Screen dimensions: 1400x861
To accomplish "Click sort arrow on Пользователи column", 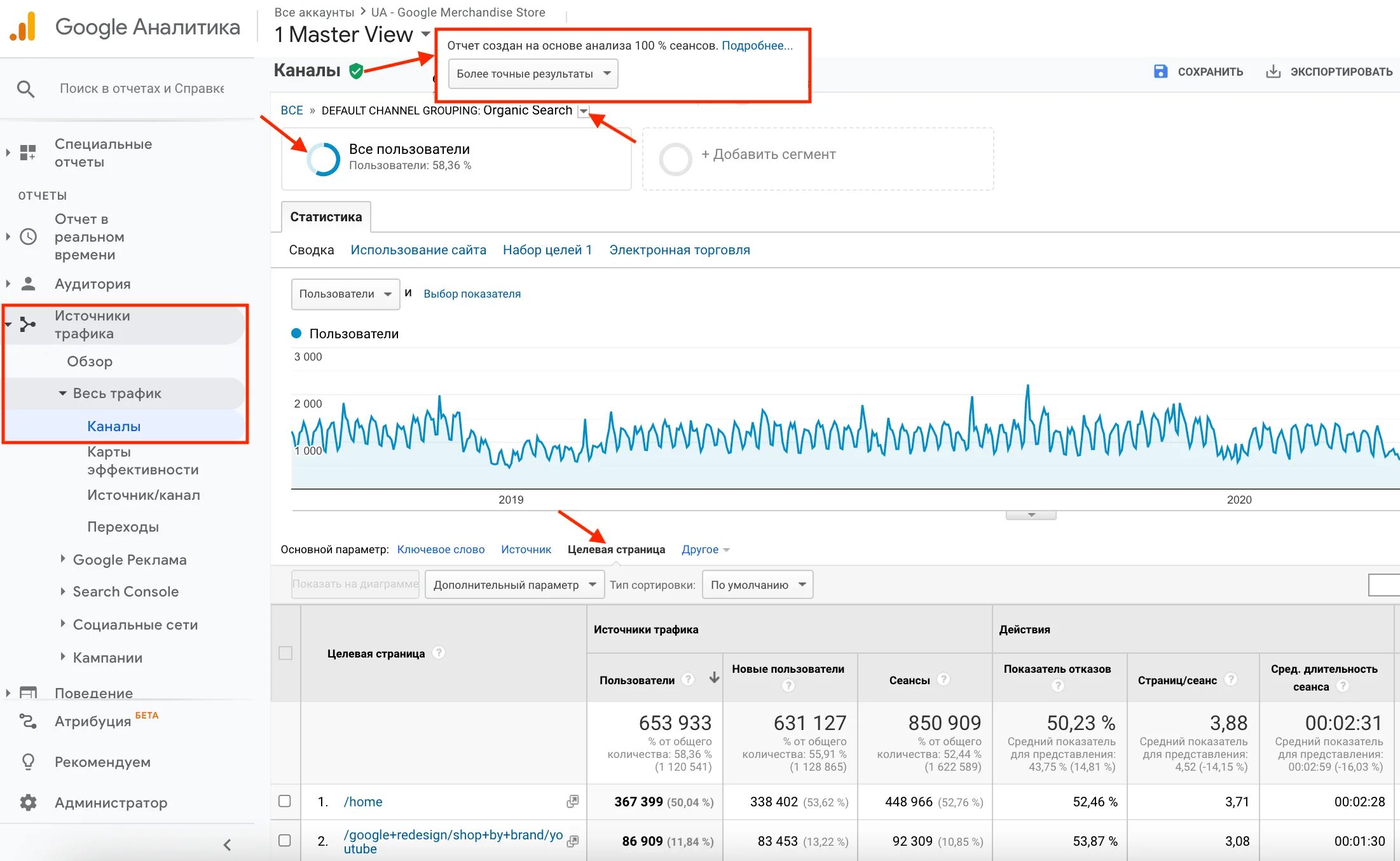I will 714,678.
